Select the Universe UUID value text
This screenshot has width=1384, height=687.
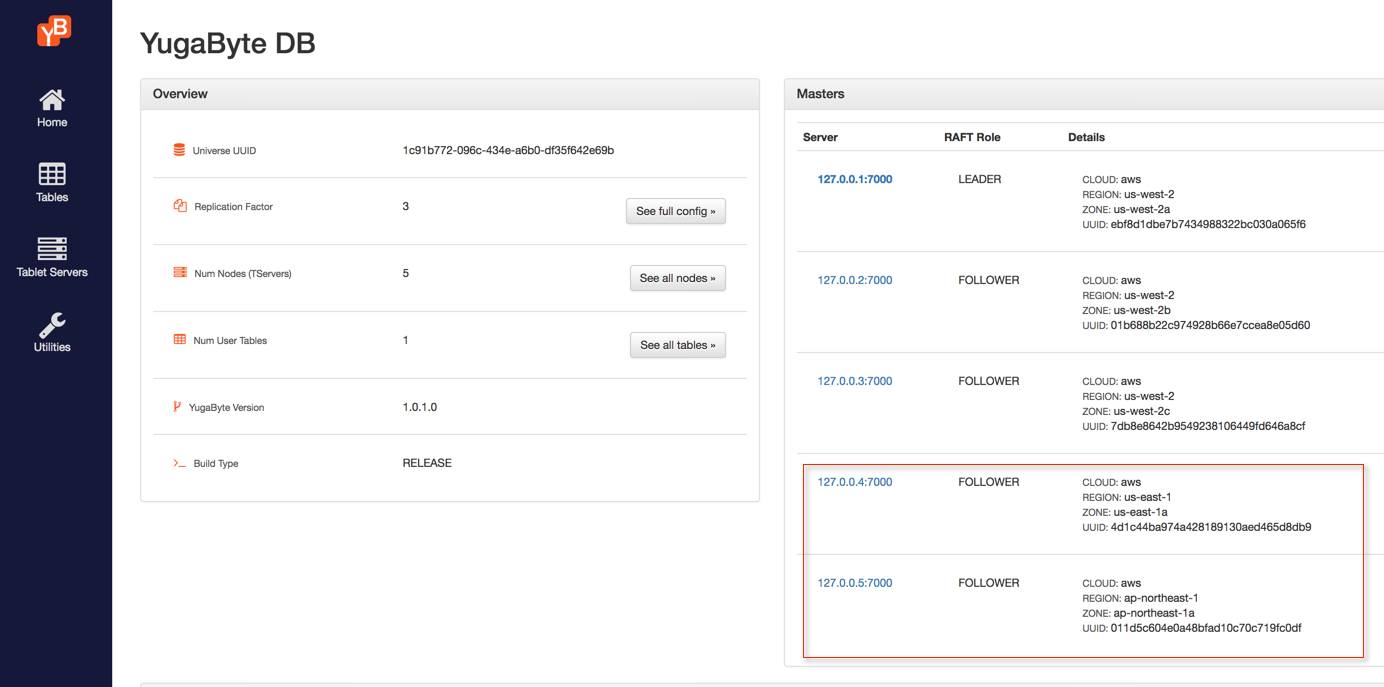[508, 151]
